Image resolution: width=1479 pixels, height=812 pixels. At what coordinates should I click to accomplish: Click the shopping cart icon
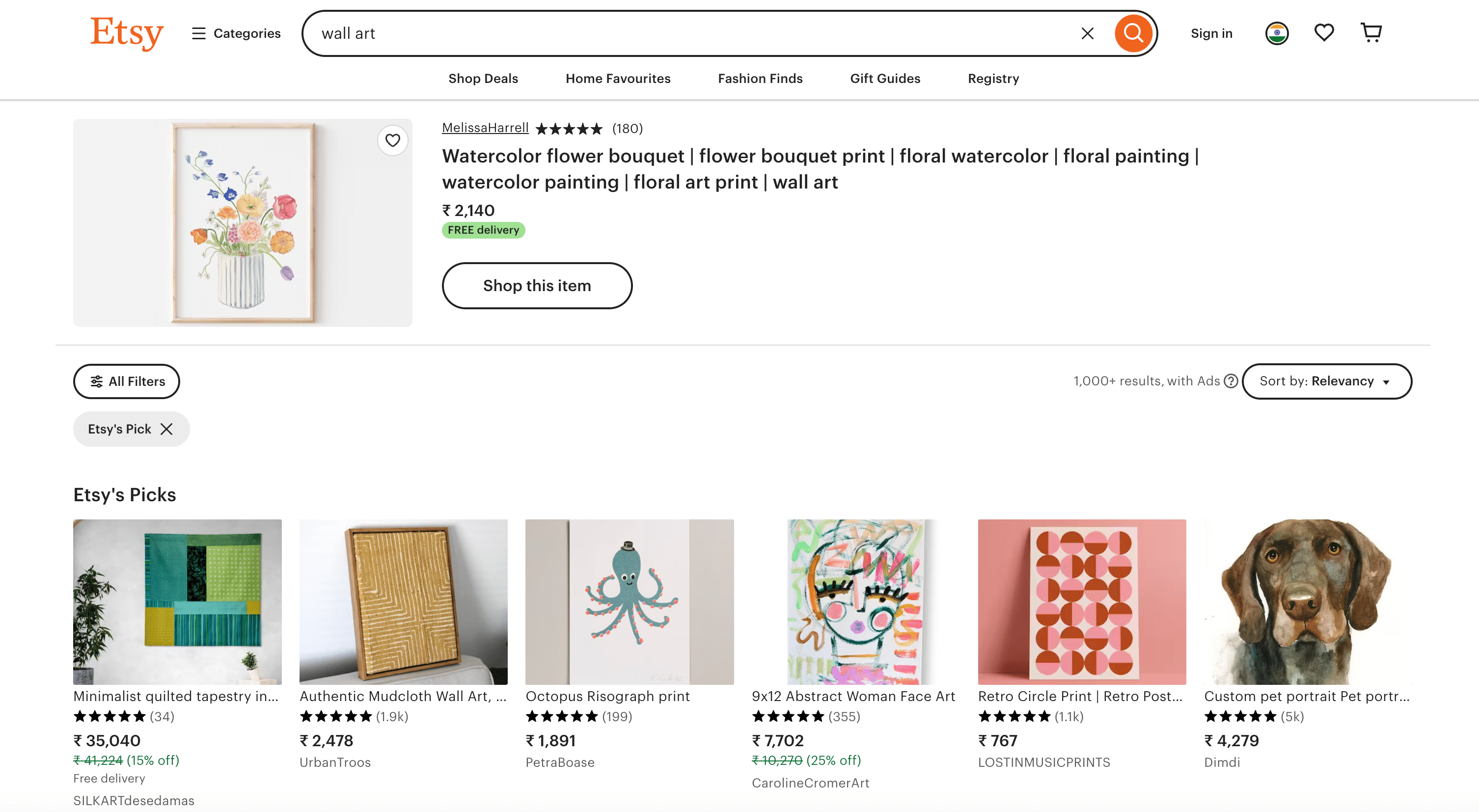click(1371, 32)
